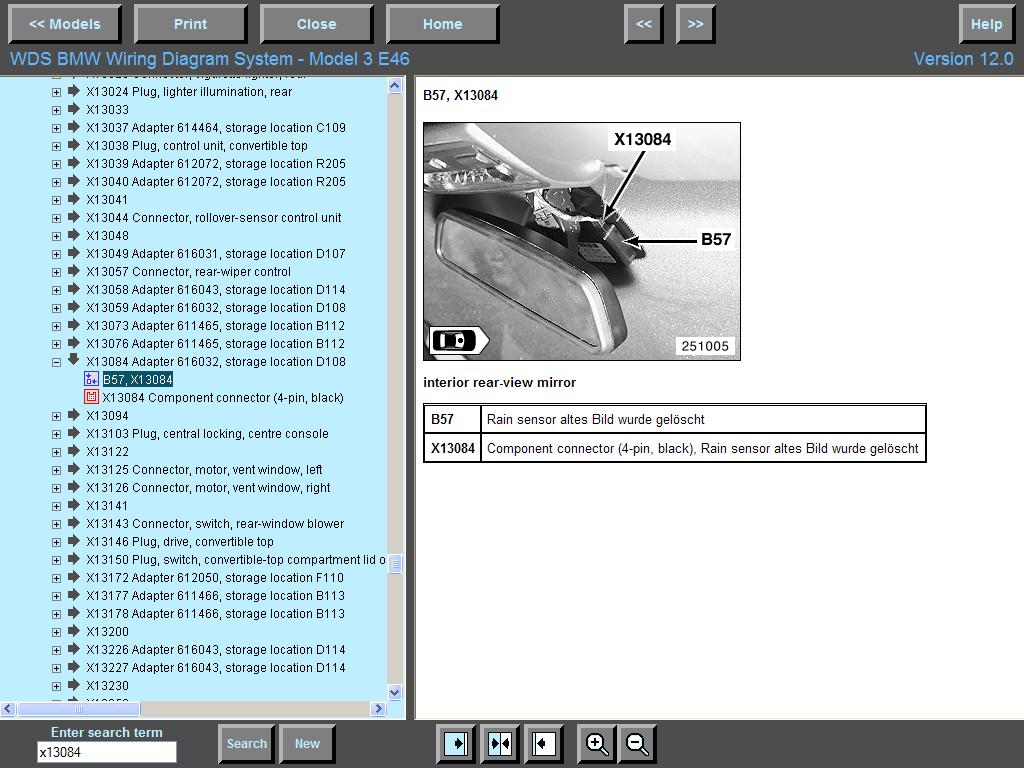1024x768 pixels.
Task: Click the left-arrow-to-bar pane layout icon
Action: pyautogui.click(x=543, y=744)
